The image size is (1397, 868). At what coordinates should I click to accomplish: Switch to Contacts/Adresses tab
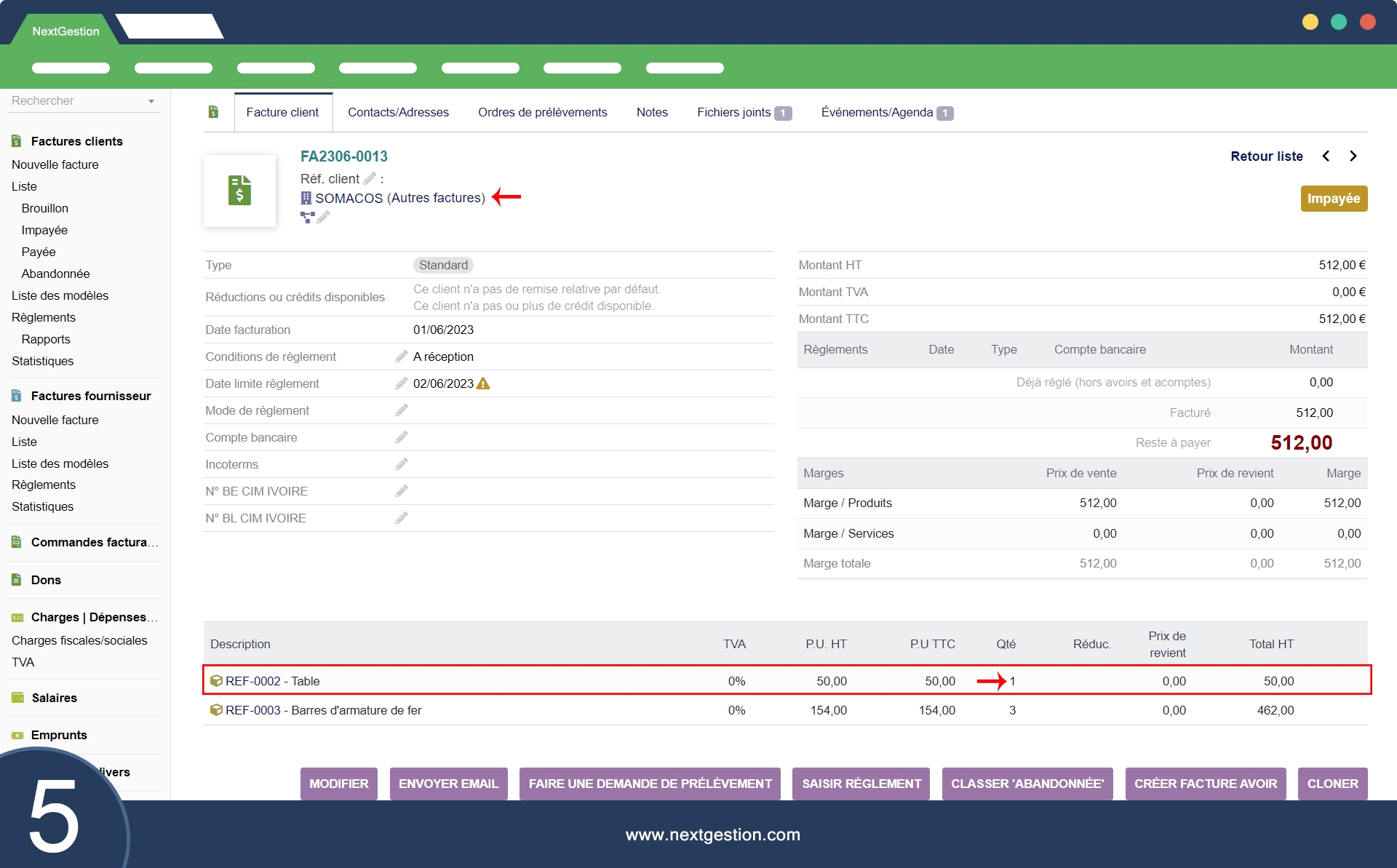pos(398,112)
